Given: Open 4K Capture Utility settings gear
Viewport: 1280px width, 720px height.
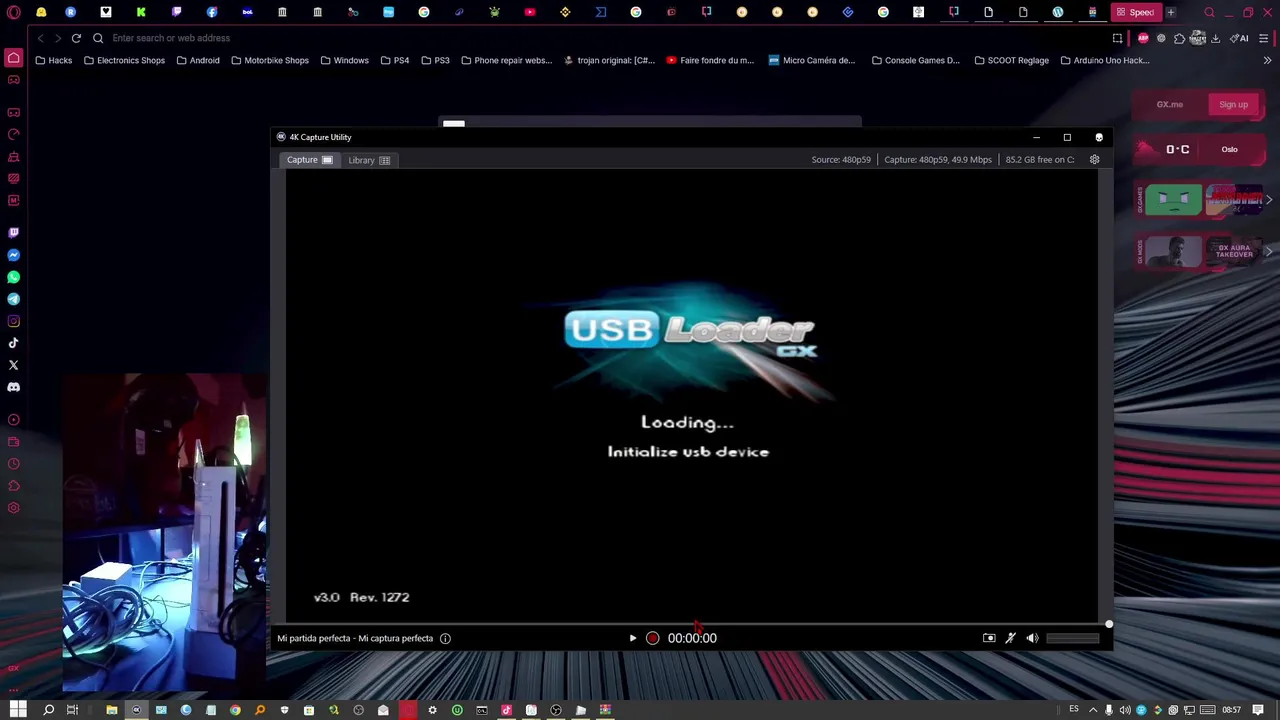Looking at the screenshot, I should click(1094, 159).
